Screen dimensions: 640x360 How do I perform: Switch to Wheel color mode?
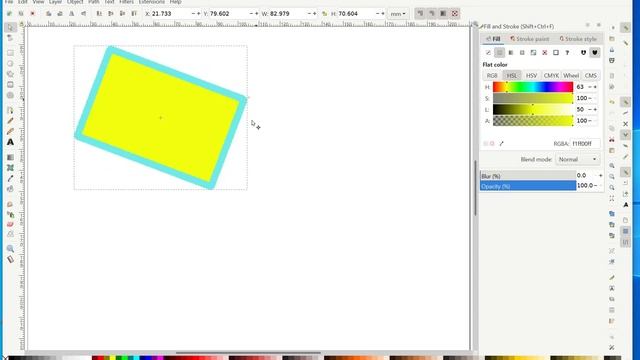(571, 76)
